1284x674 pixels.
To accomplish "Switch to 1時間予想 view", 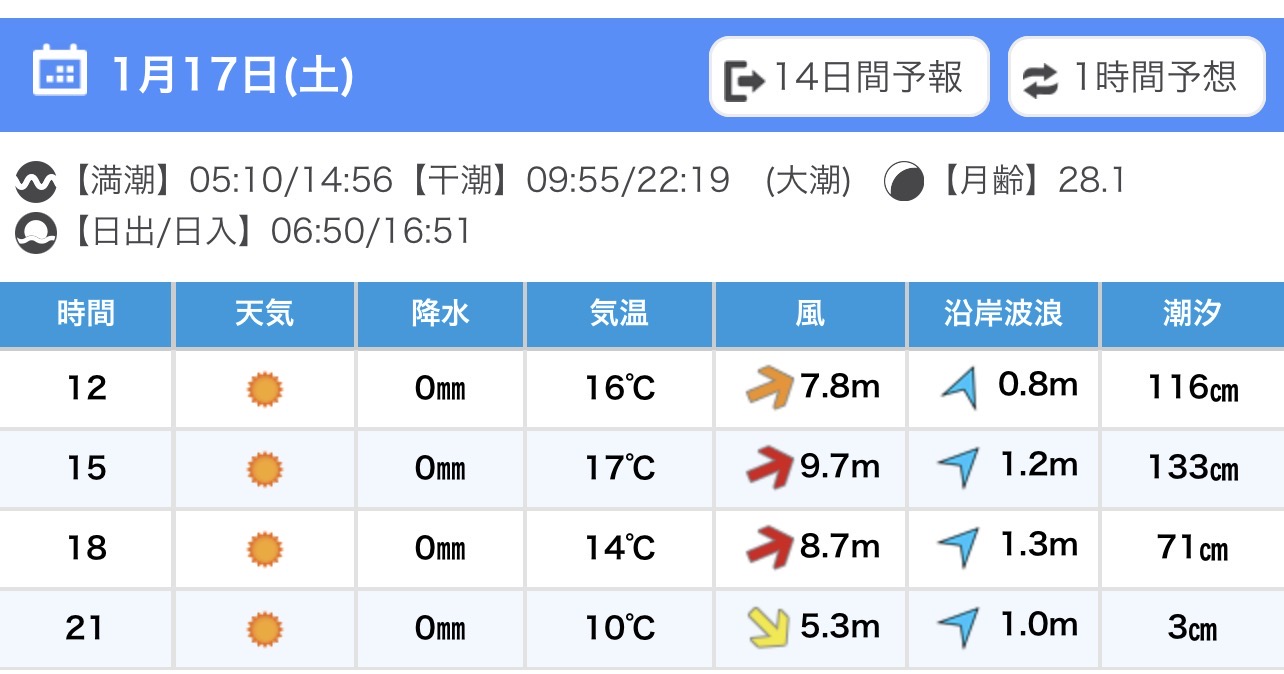I will point(1136,77).
